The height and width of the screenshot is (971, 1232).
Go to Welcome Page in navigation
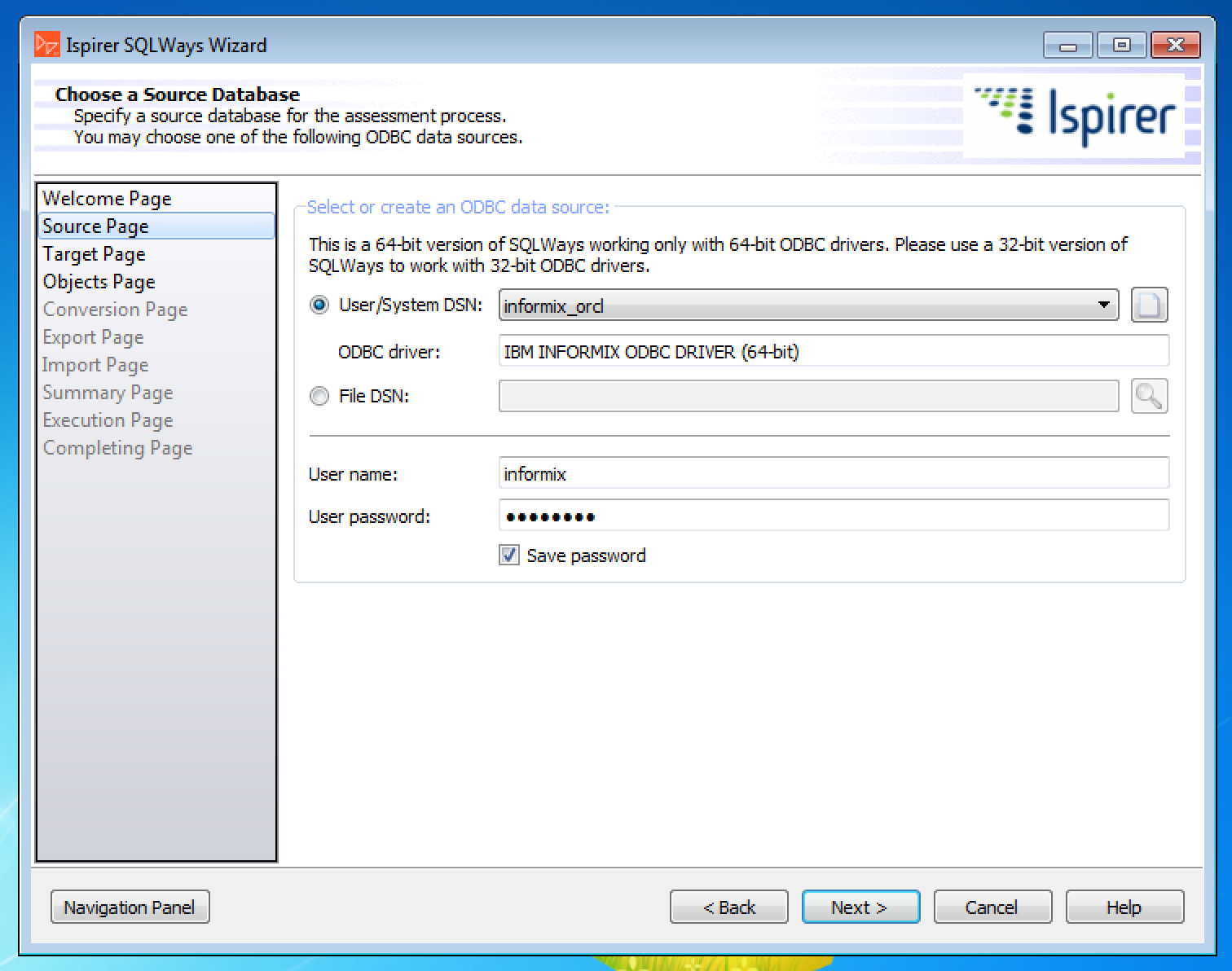pyautogui.click(x=156, y=199)
